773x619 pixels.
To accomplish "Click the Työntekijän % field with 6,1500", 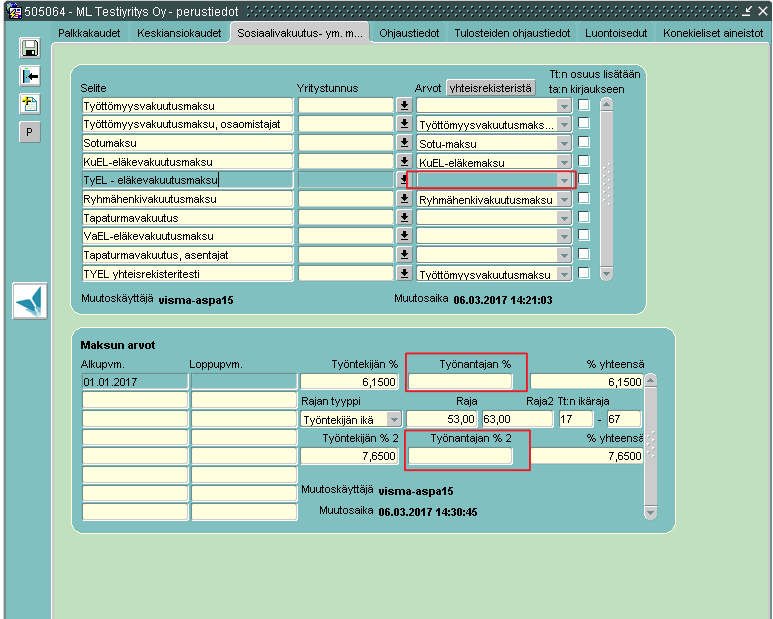I will 349,382.
